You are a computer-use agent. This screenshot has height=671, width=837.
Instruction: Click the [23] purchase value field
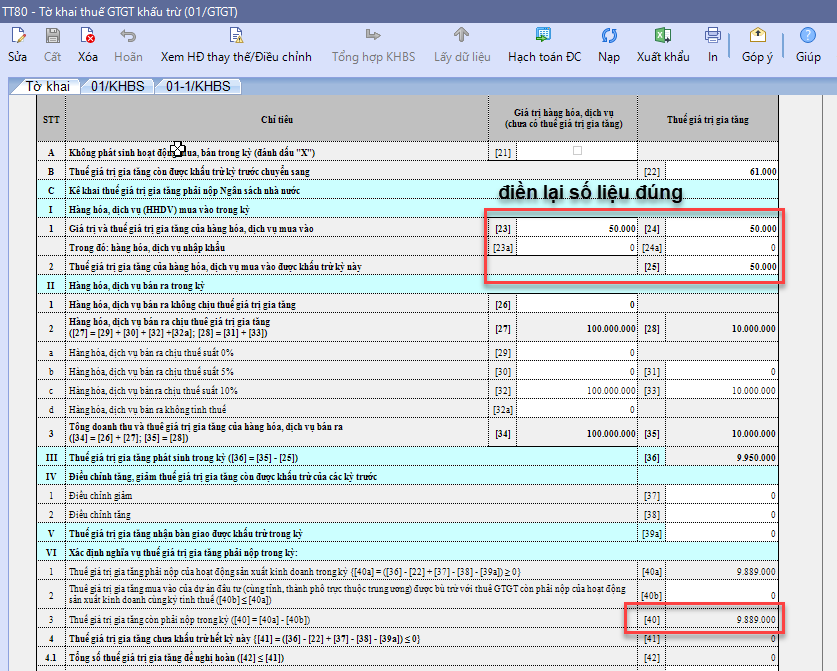point(577,228)
